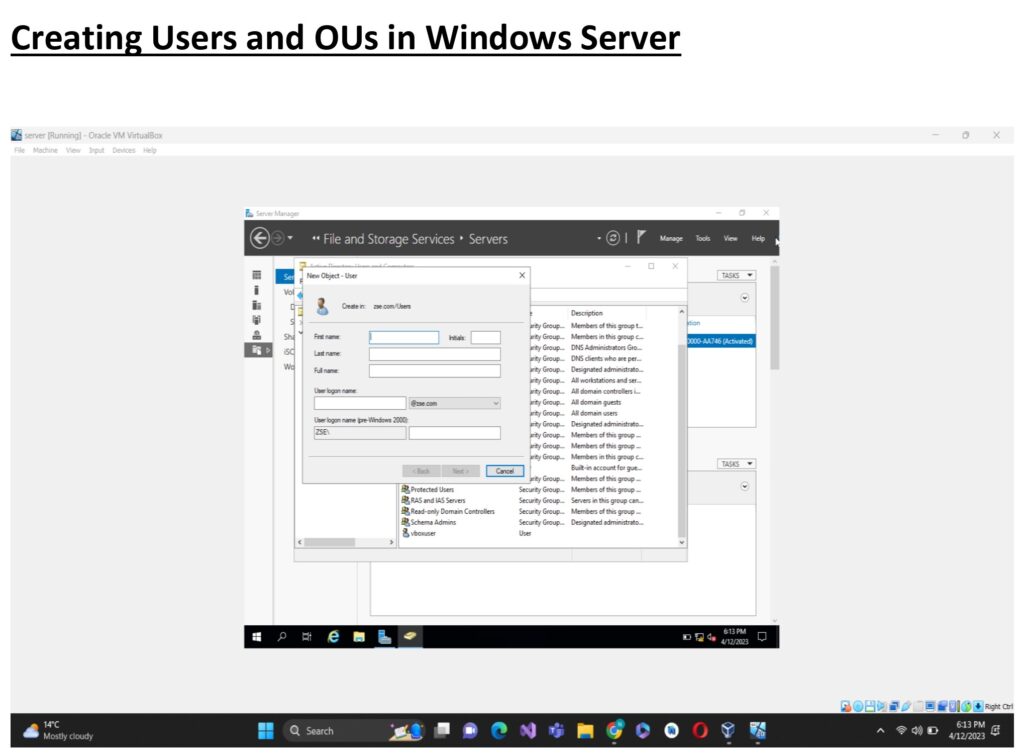Click AD Users and Computers taskbar icon
Image resolution: width=1024 pixels, height=753 pixels.
click(410, 636)
